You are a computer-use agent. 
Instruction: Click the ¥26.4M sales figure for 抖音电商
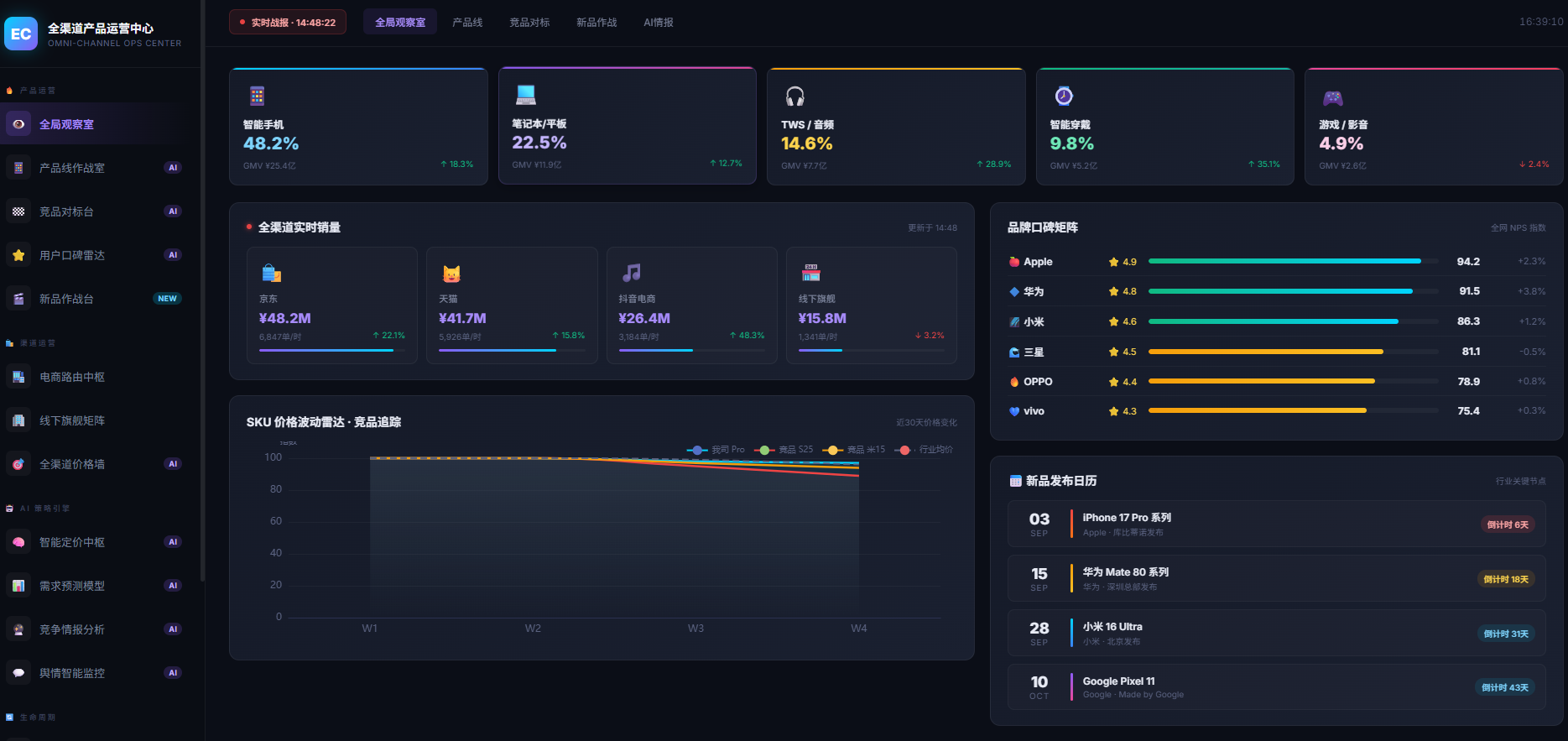coord(644,318)
